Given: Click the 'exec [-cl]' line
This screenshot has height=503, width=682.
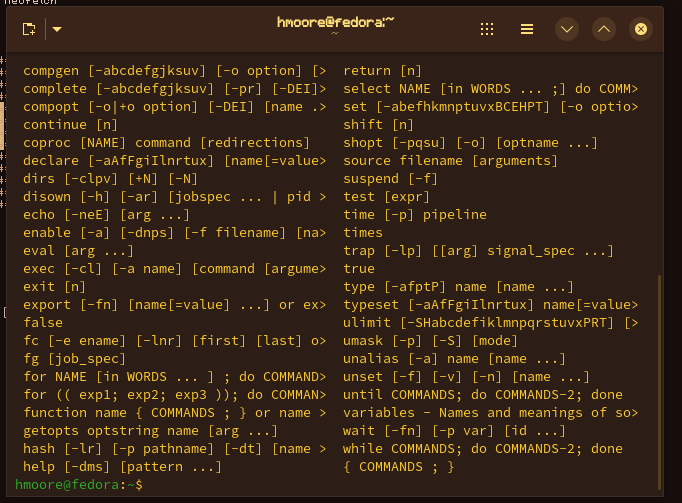Looking at the screenshot, I should pyautogui.click(x=174, y=269).
